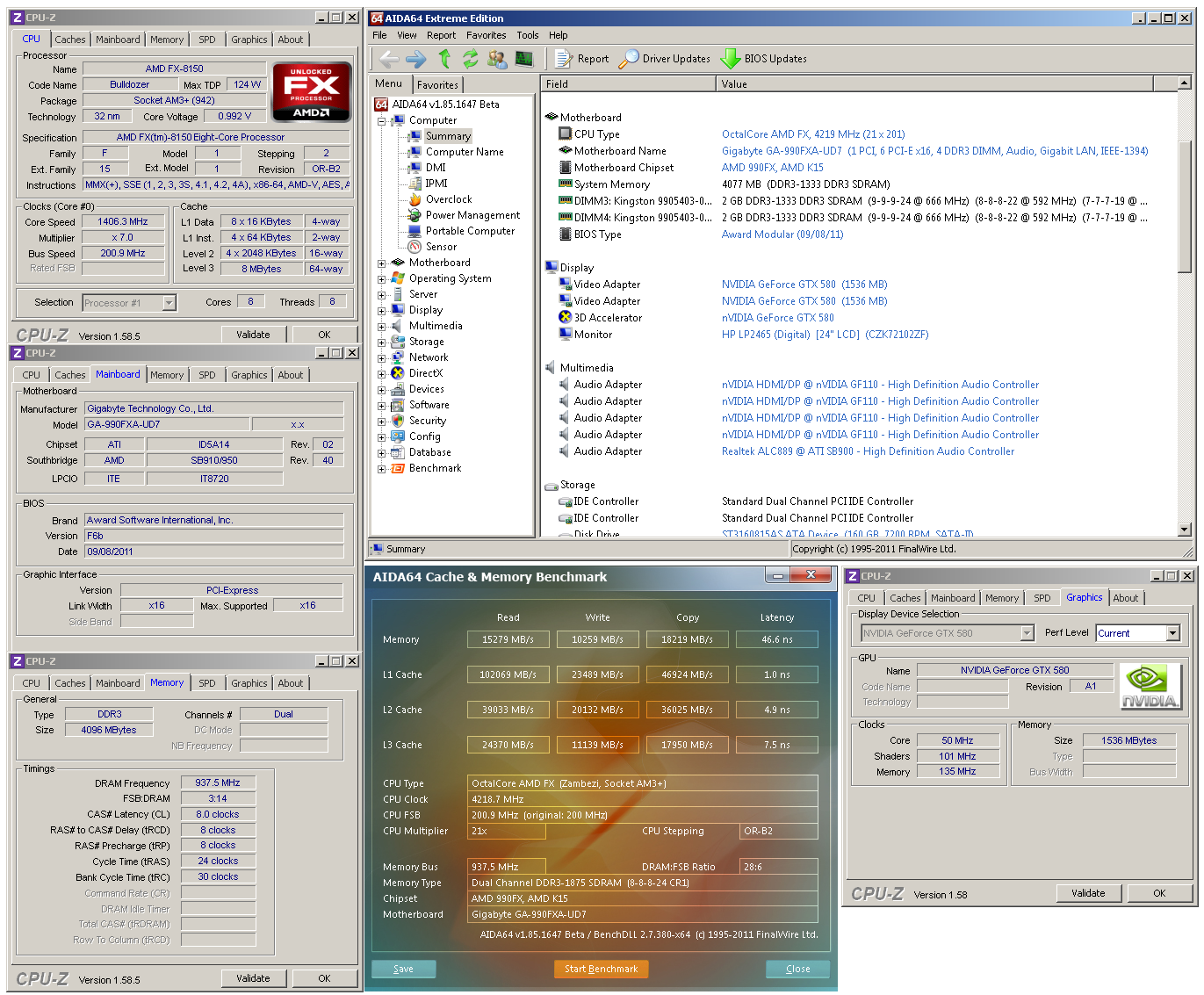Select the DirectX icon in the tree
Image resolution: width=1204 pixels, height=995 pixels.
pos(397,373)
